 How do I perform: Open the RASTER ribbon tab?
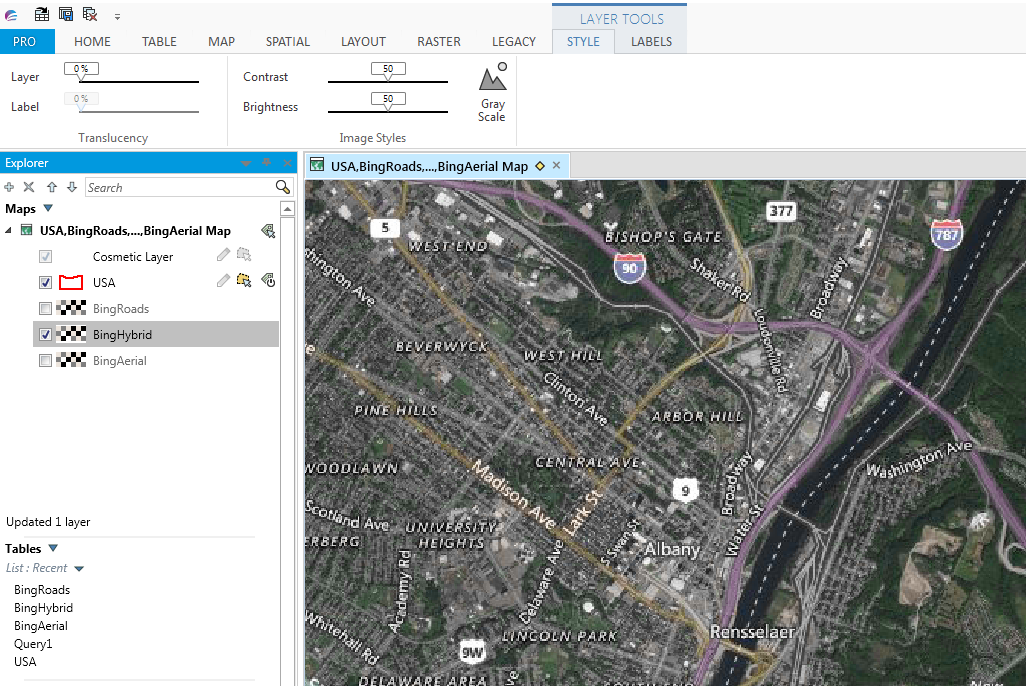(439, 42)
